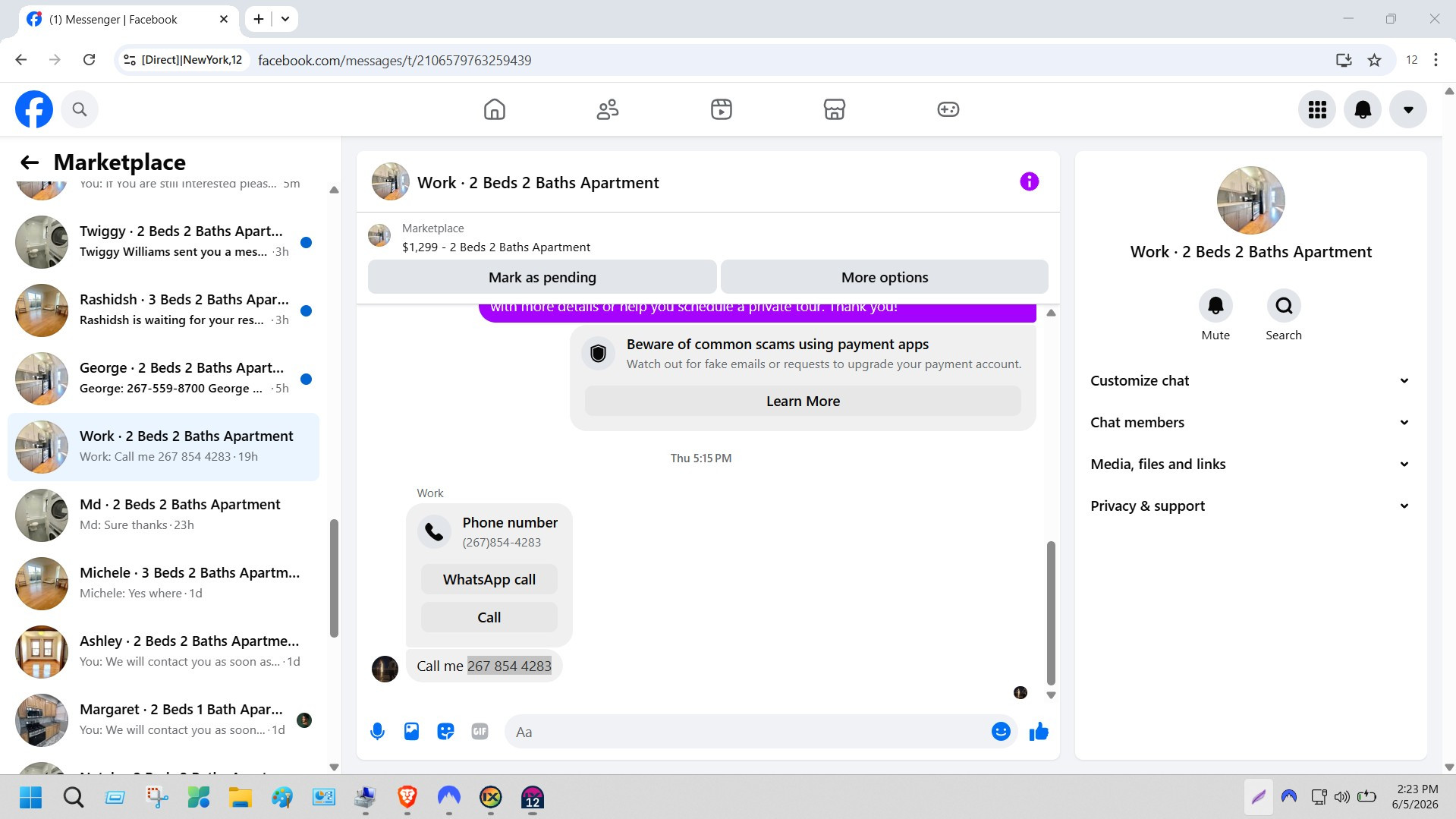Open Brave browser from taskbar
The width and height of the screenshot is (1456, 819).
[407, 797]
